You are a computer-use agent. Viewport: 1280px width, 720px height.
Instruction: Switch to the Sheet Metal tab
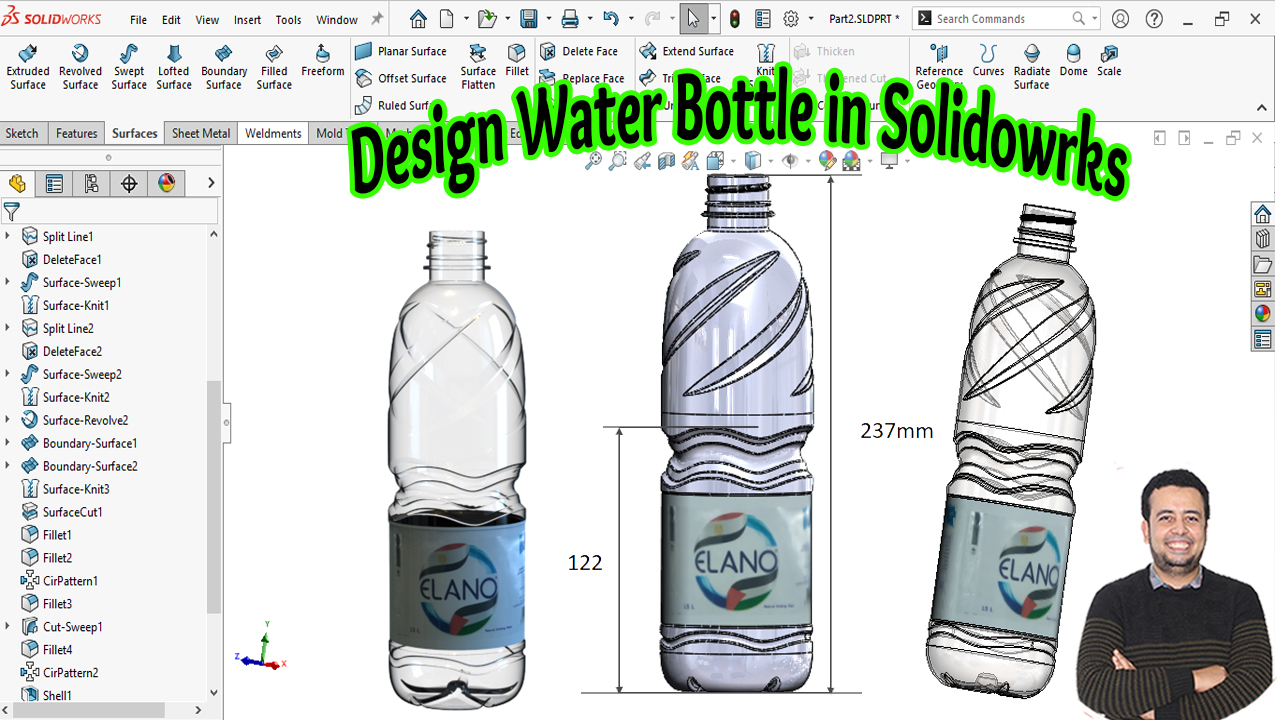click(201, 133)
